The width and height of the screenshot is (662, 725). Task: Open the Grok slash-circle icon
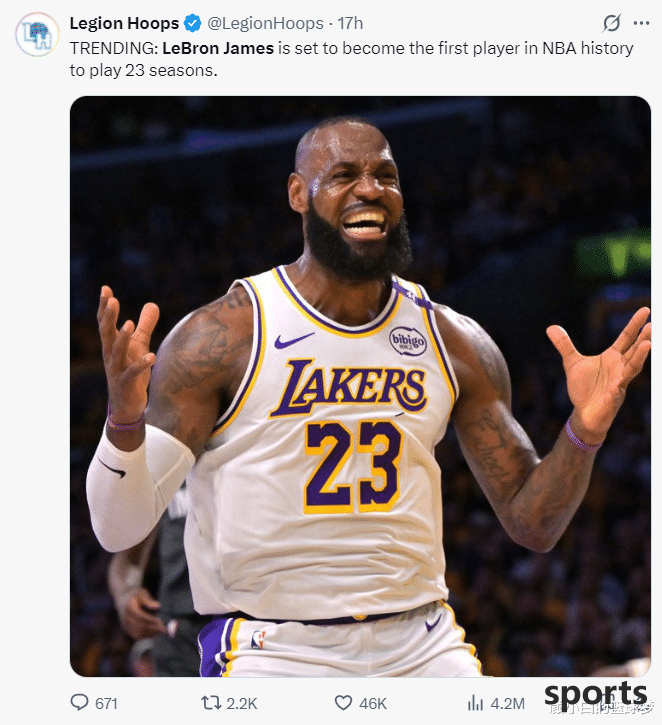click(611, 23)
